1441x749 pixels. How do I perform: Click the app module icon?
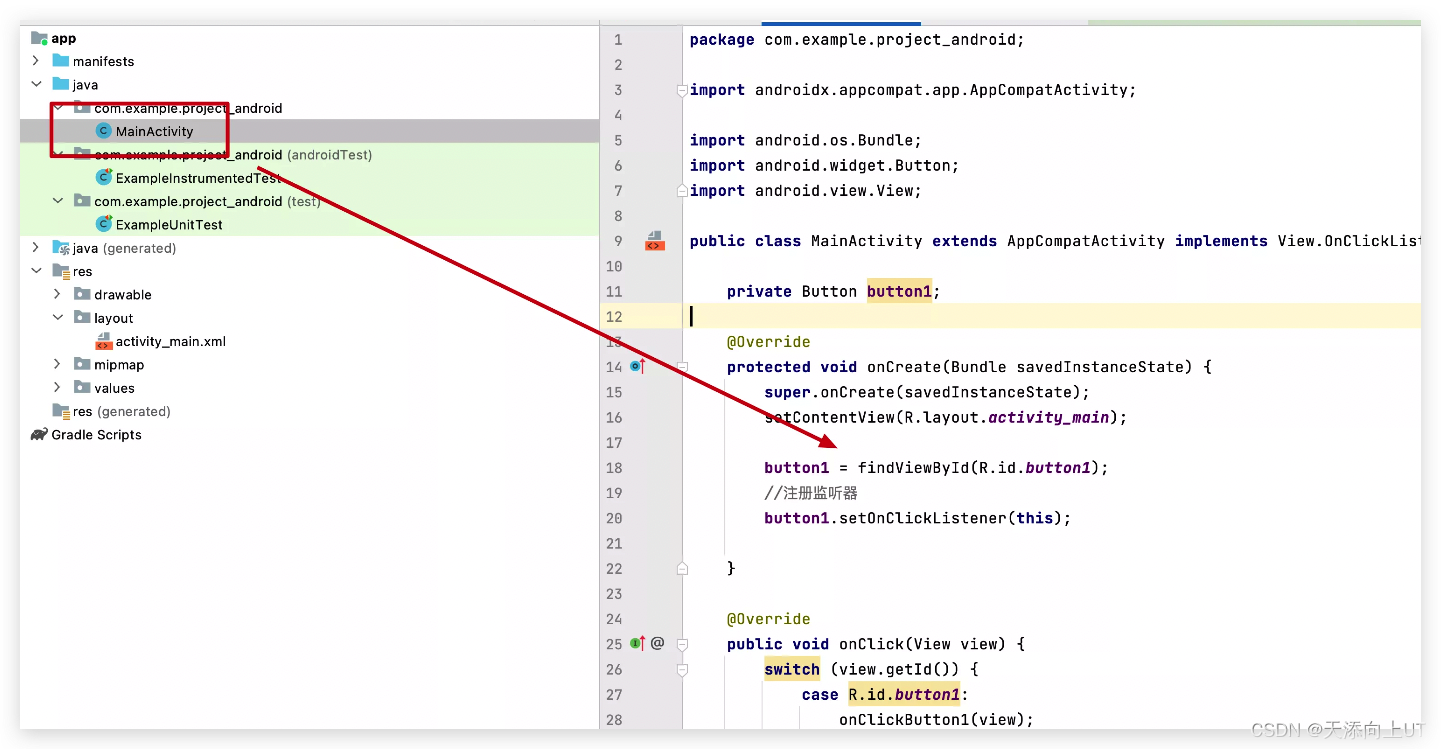[x=39, y=38]
